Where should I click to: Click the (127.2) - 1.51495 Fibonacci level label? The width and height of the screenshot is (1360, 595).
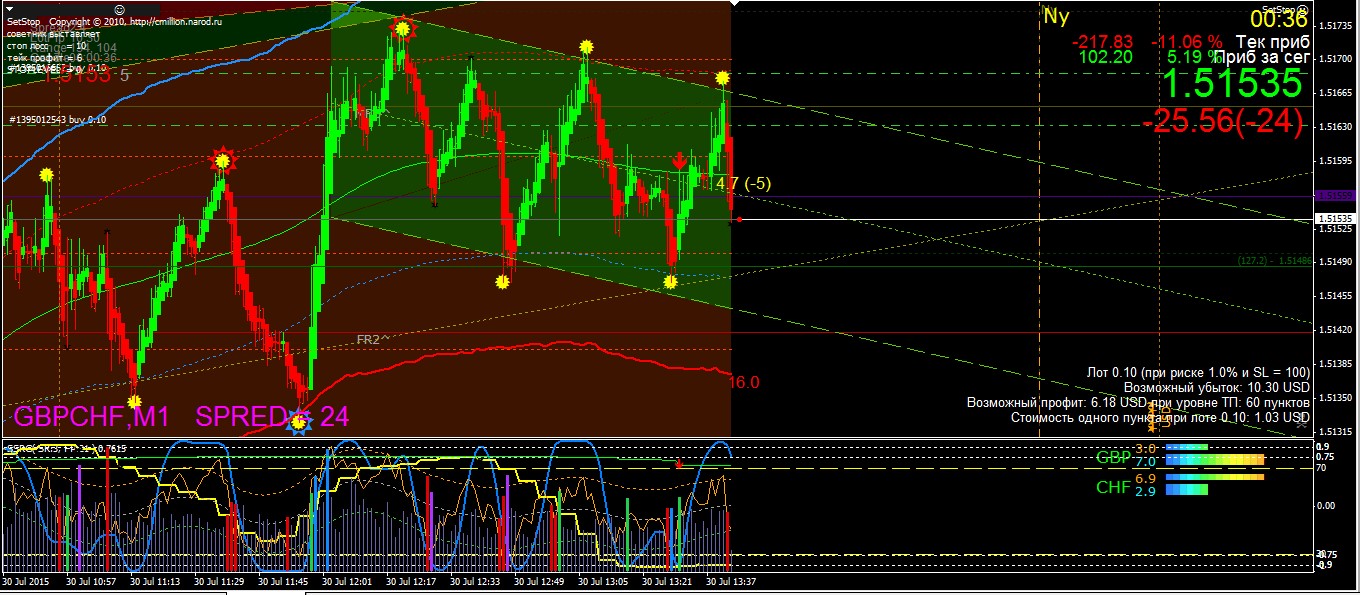pos(1273,259)
